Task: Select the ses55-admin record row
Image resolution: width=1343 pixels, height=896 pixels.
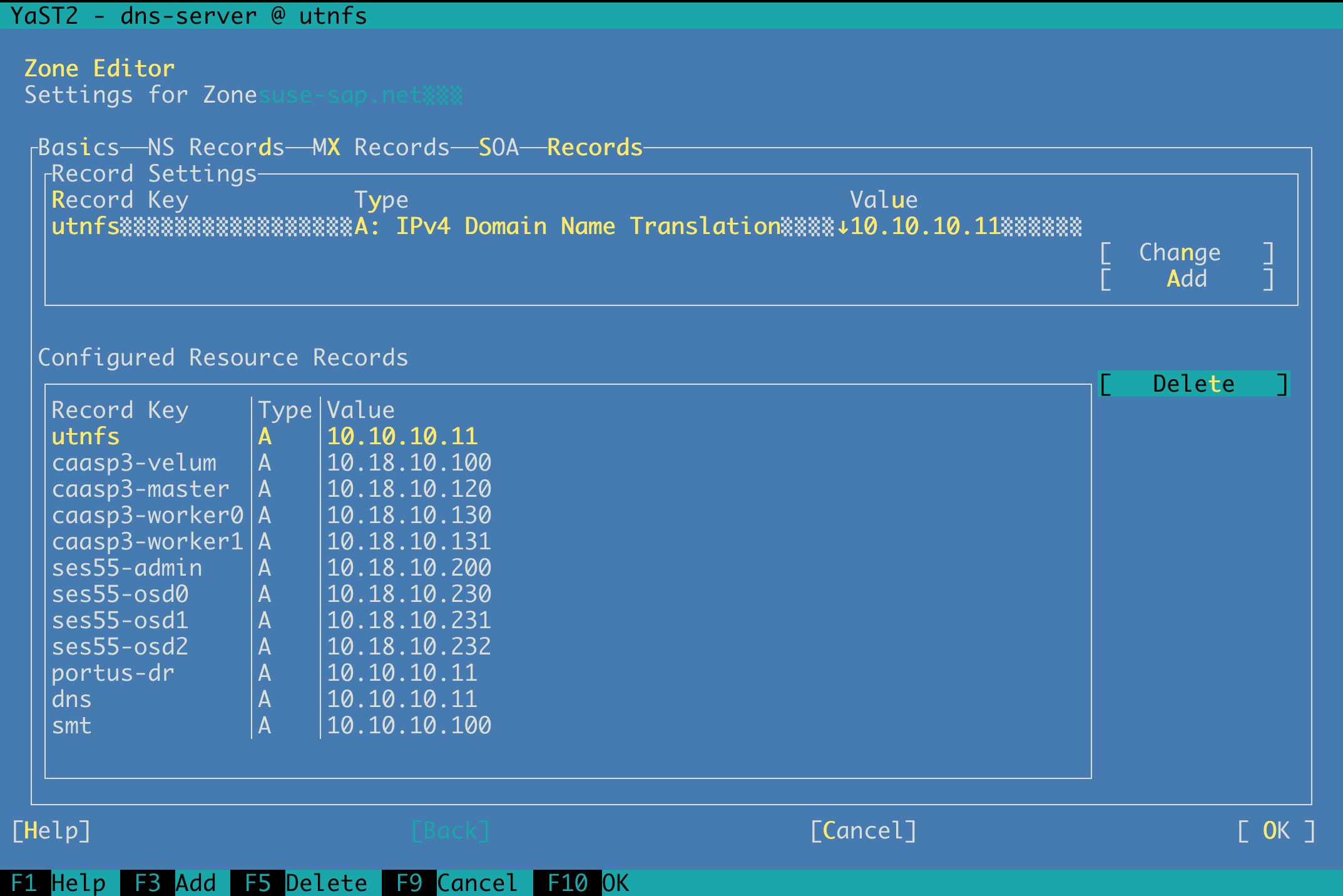Action: [x=126, y=568]
